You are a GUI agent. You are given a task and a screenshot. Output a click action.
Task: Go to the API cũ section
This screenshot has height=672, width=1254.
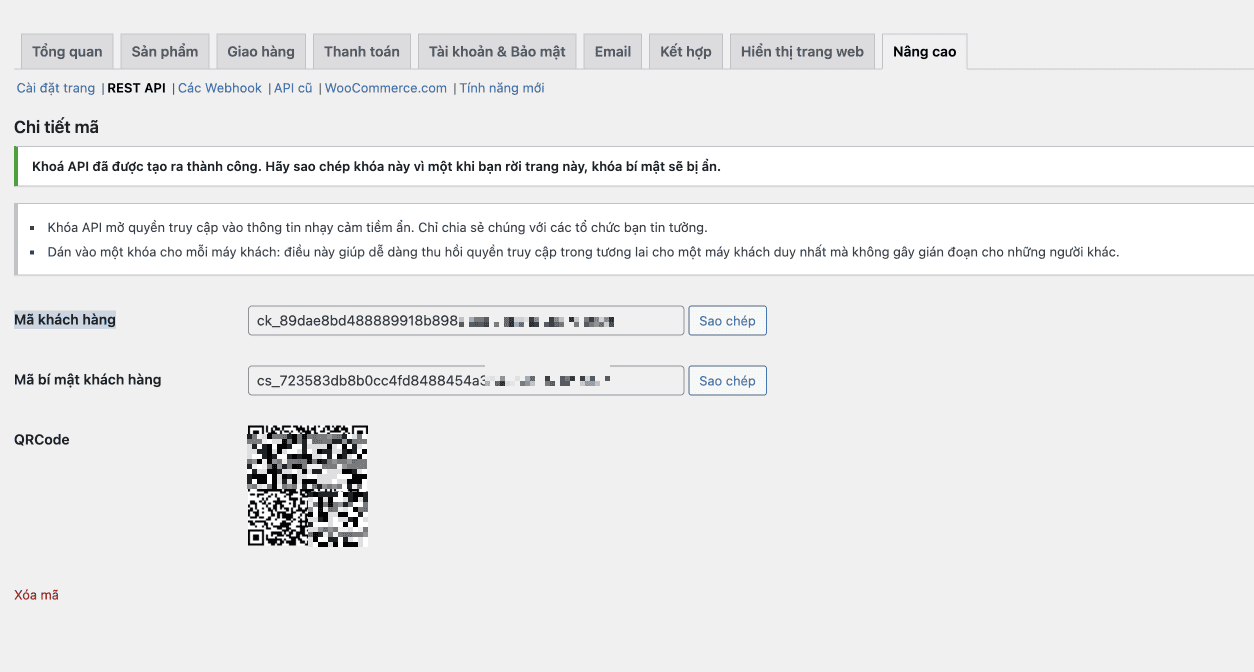[x=293, y=88]
